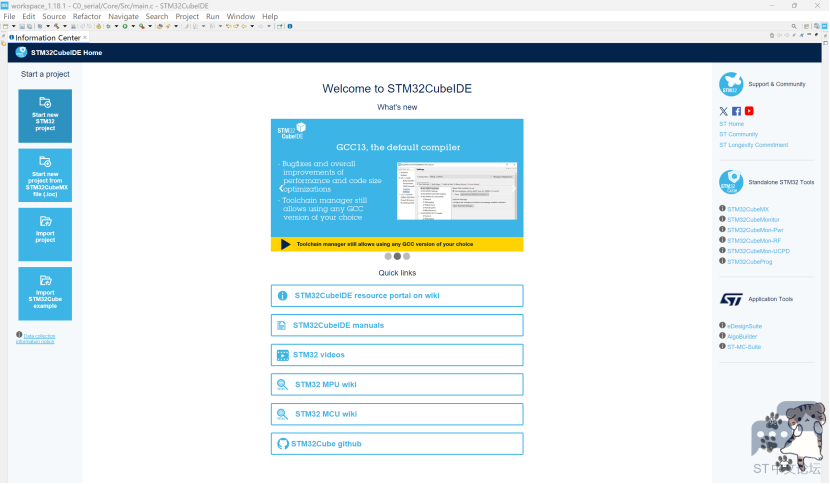Image resolution: width=830 pixels, height=484 pixels.
Task: Click the green Debug bug icon
Action: 108,26
